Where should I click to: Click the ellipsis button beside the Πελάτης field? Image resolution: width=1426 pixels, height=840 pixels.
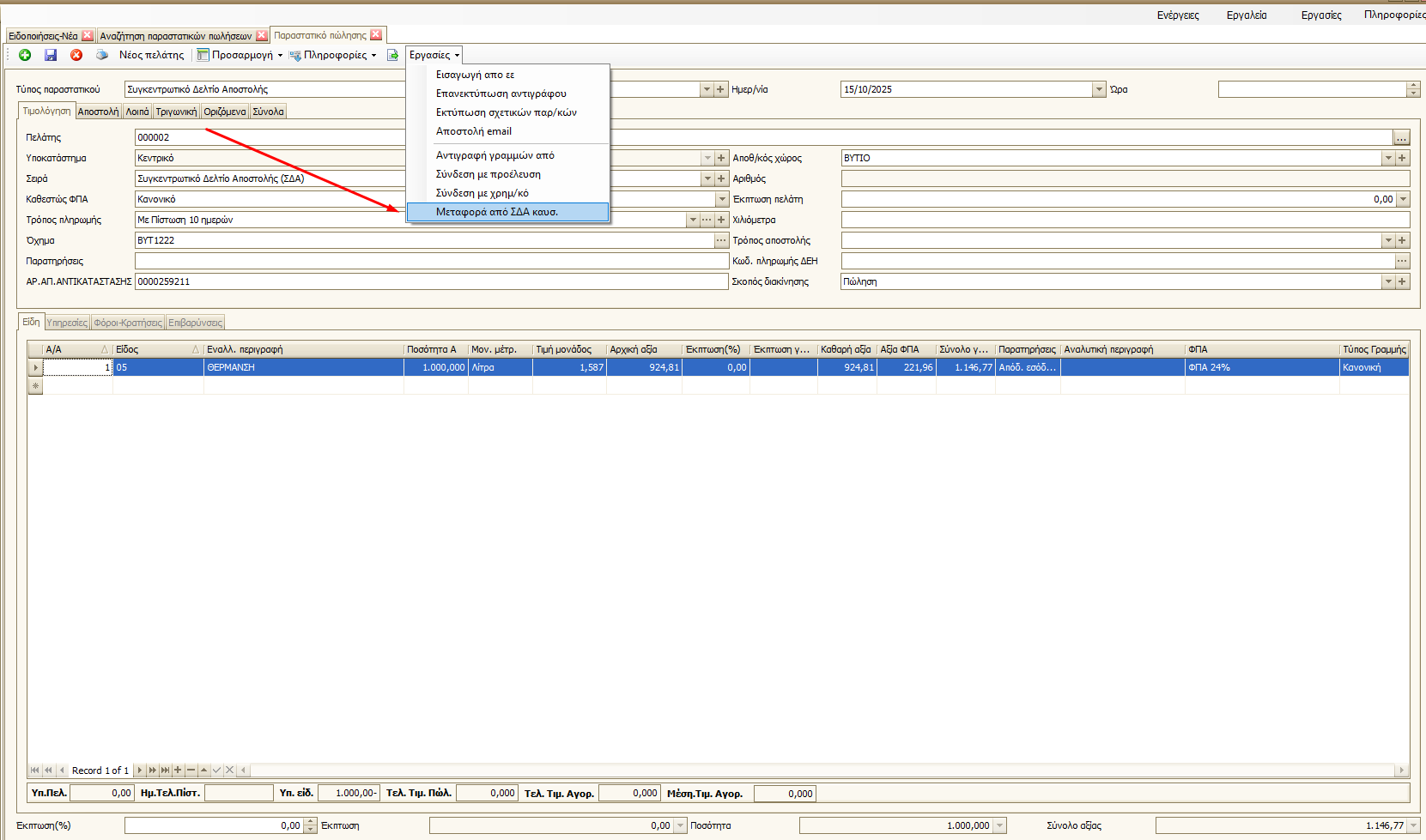tap(1401, 137)
